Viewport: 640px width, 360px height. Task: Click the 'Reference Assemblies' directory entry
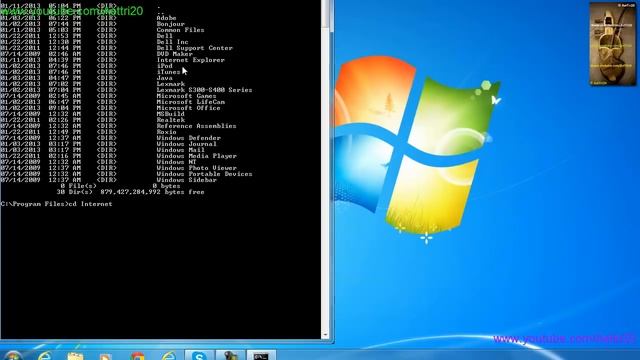196,126
